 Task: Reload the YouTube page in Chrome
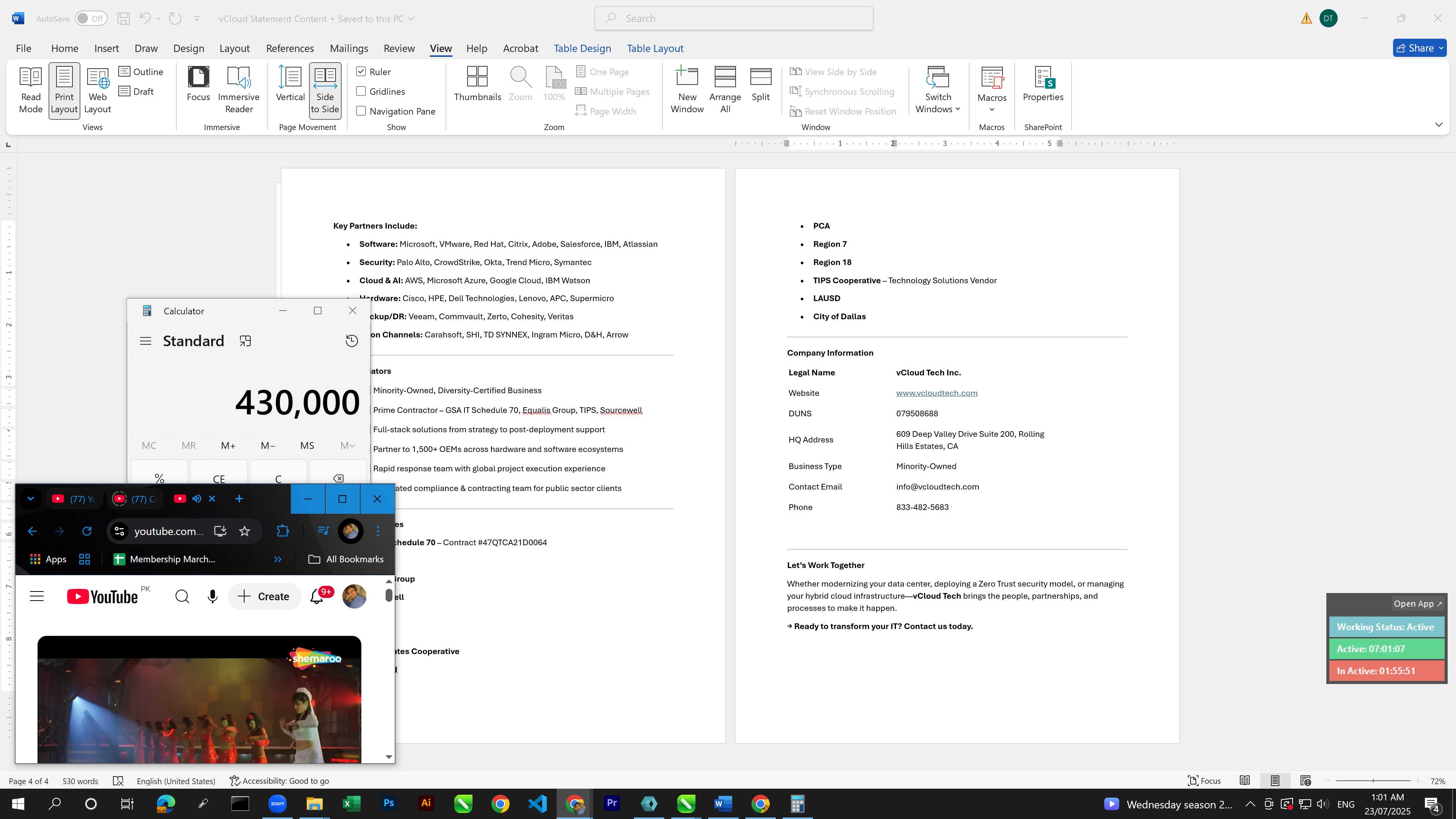point(86,531)
